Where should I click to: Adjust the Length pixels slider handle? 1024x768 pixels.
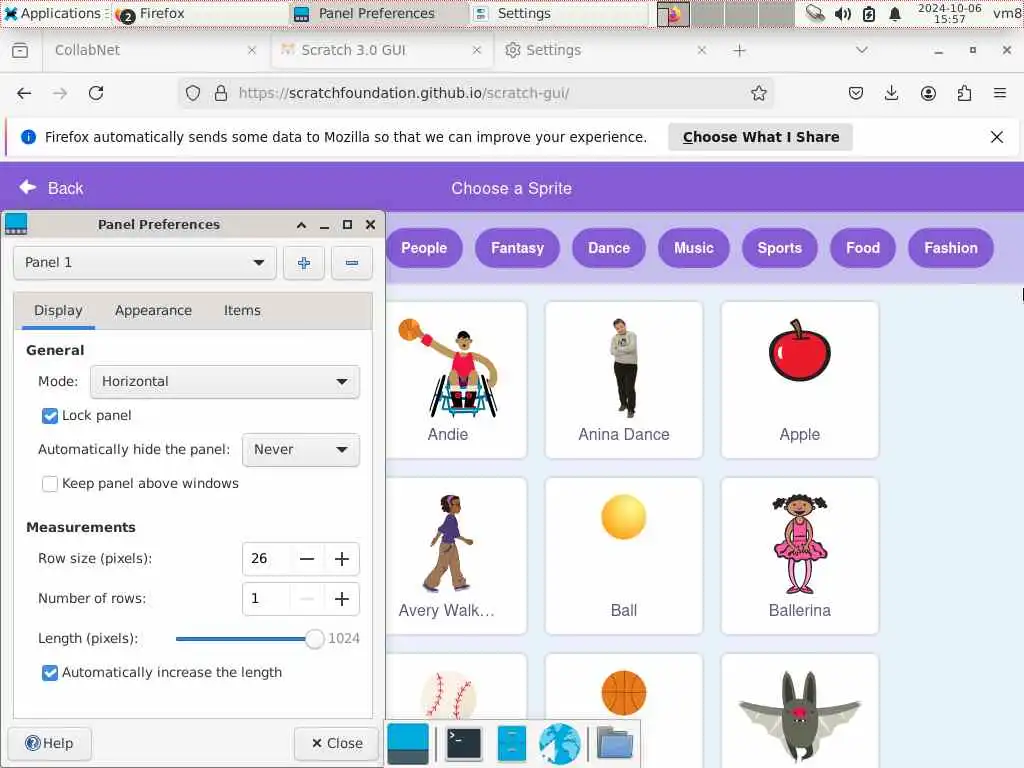coord(314,639)
